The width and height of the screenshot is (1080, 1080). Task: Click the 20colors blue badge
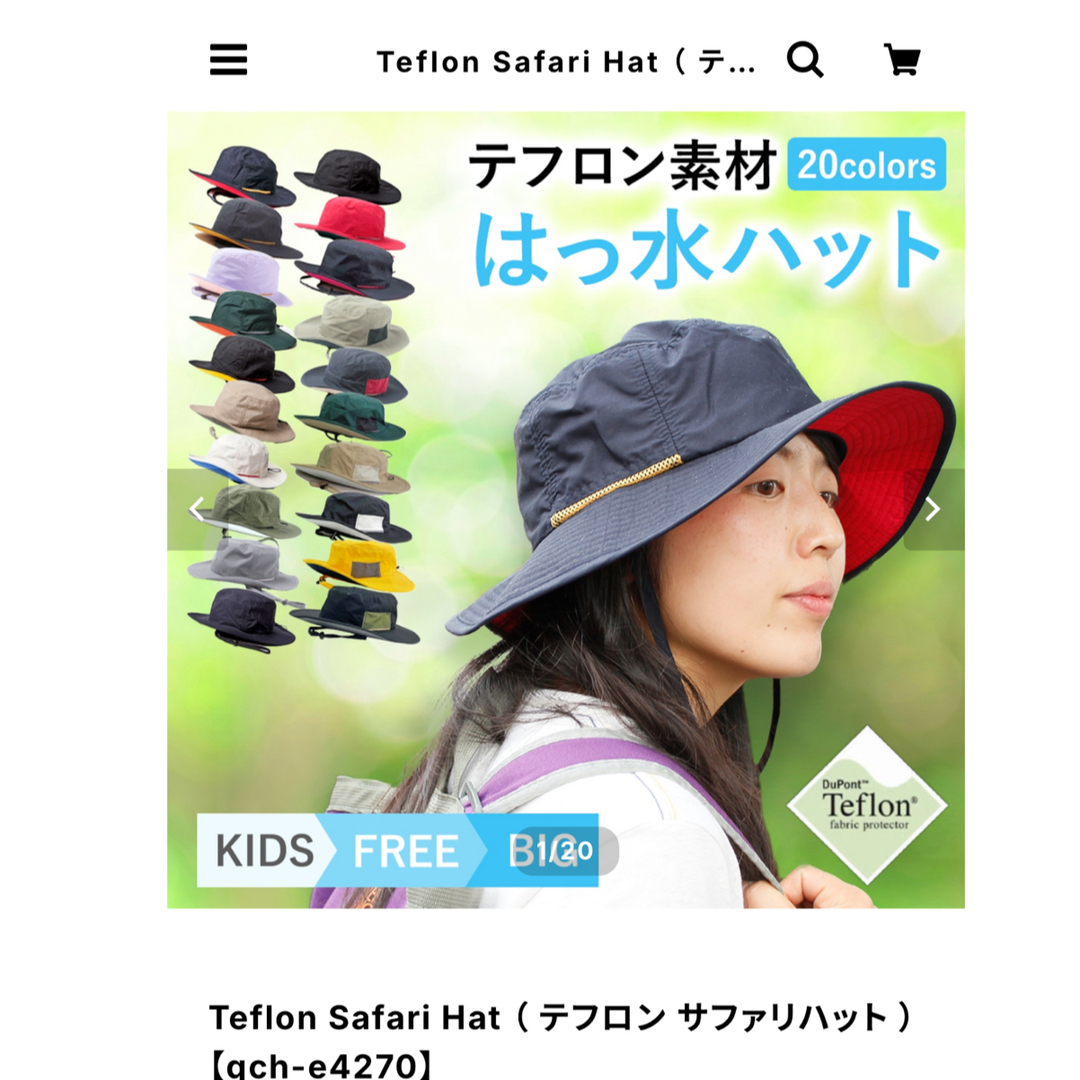(x=866, y=165)
